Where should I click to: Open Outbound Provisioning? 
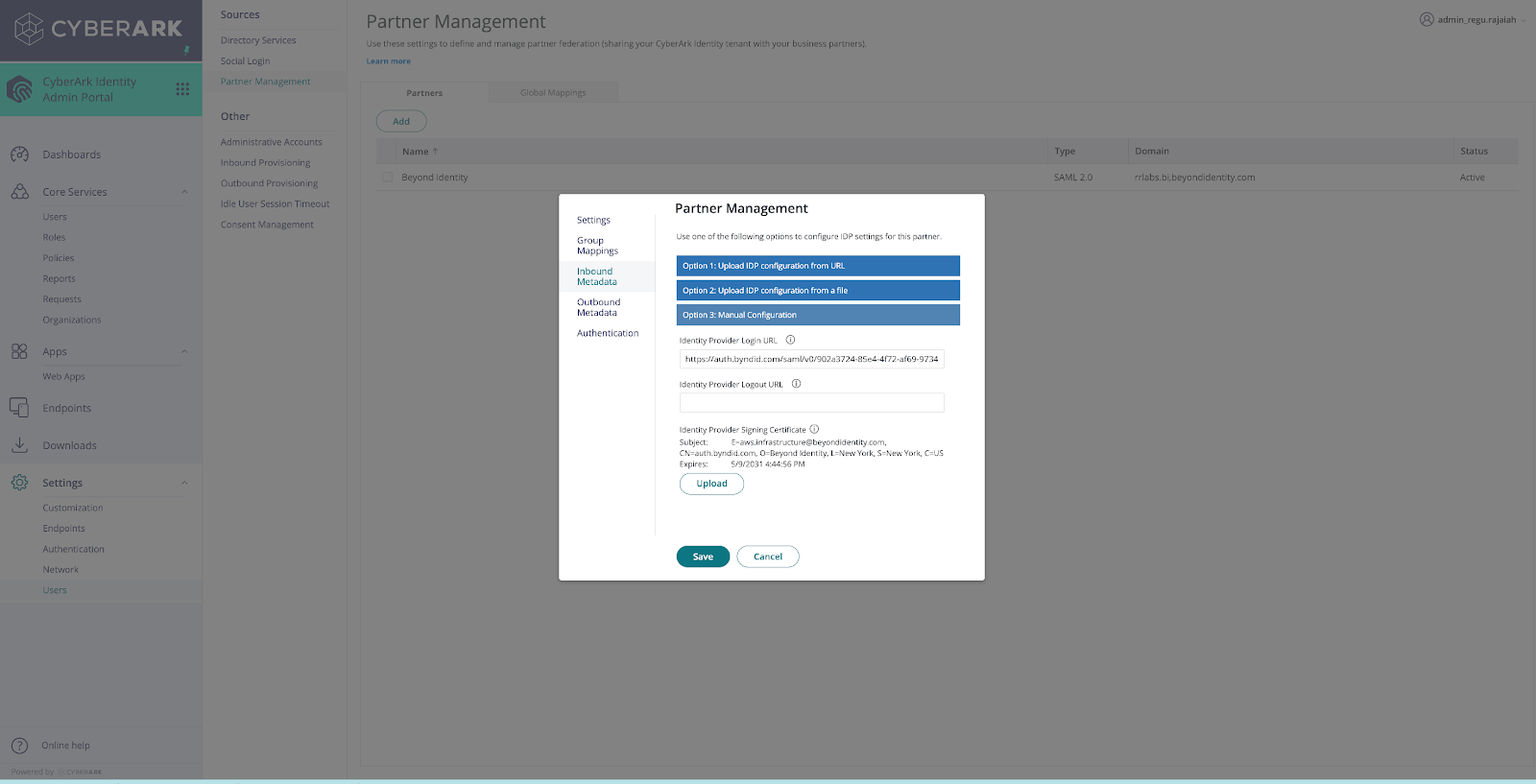(x=269, y=183)
